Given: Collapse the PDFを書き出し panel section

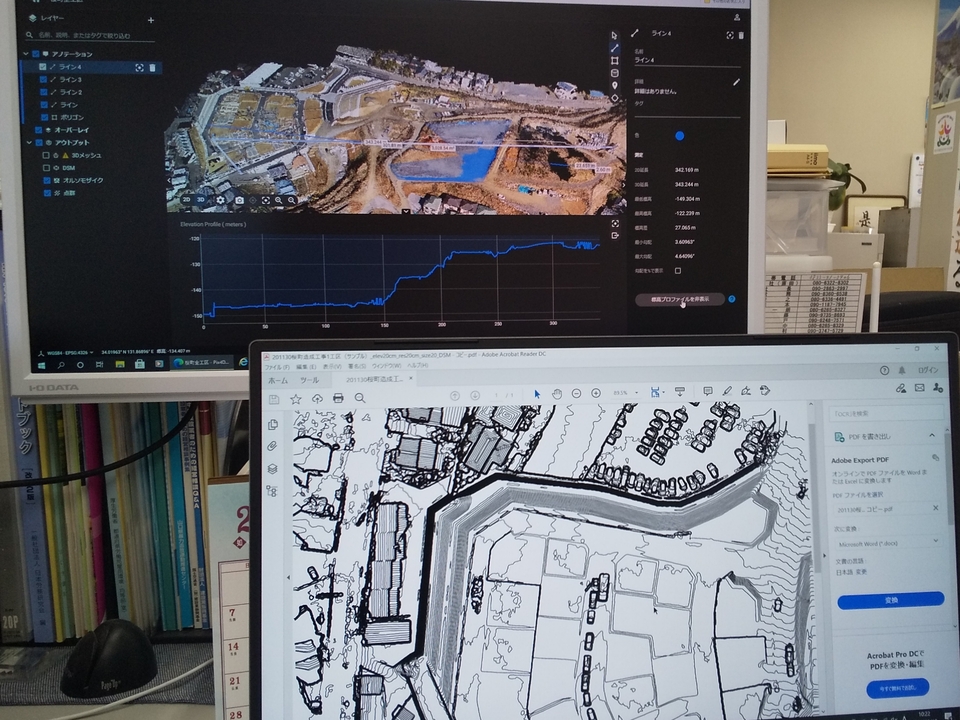Looking at the screenshot, I should point(932,435).
